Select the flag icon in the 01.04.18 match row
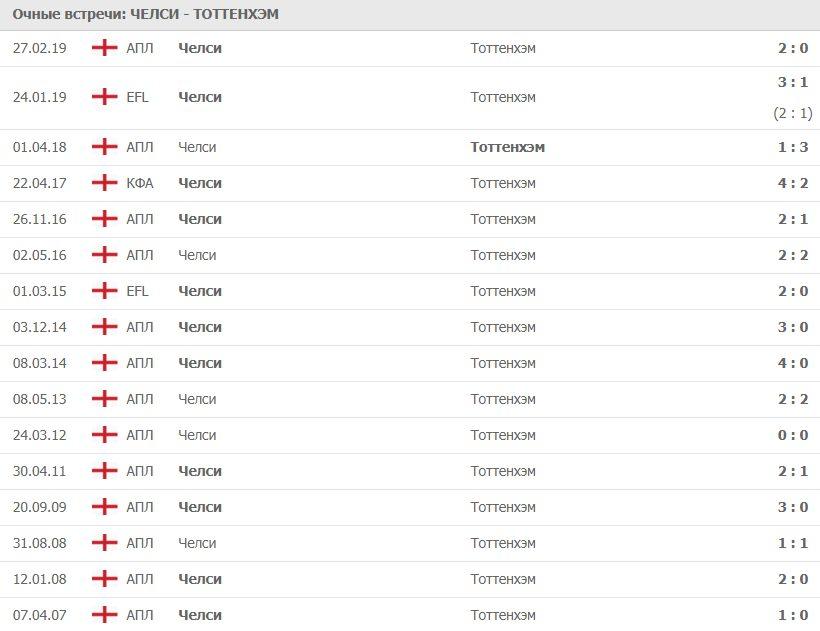Viewport: 820px width, 631px height. pos(104,147)
